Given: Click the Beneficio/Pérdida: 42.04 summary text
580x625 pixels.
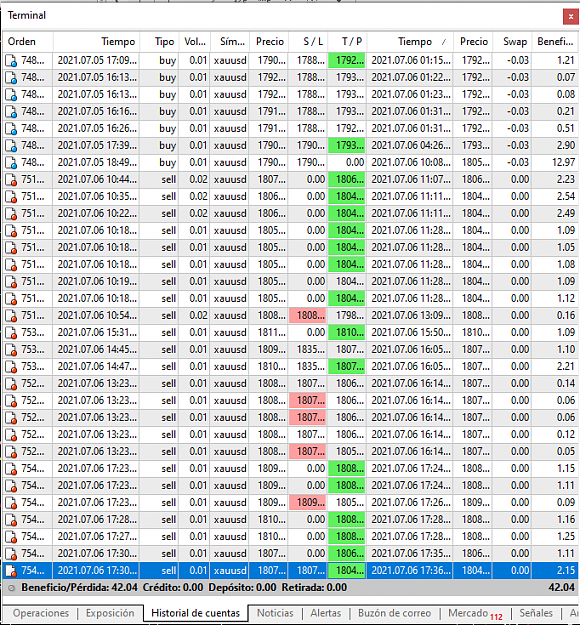Looking at the screenshot, I should (x=79, y=588).
